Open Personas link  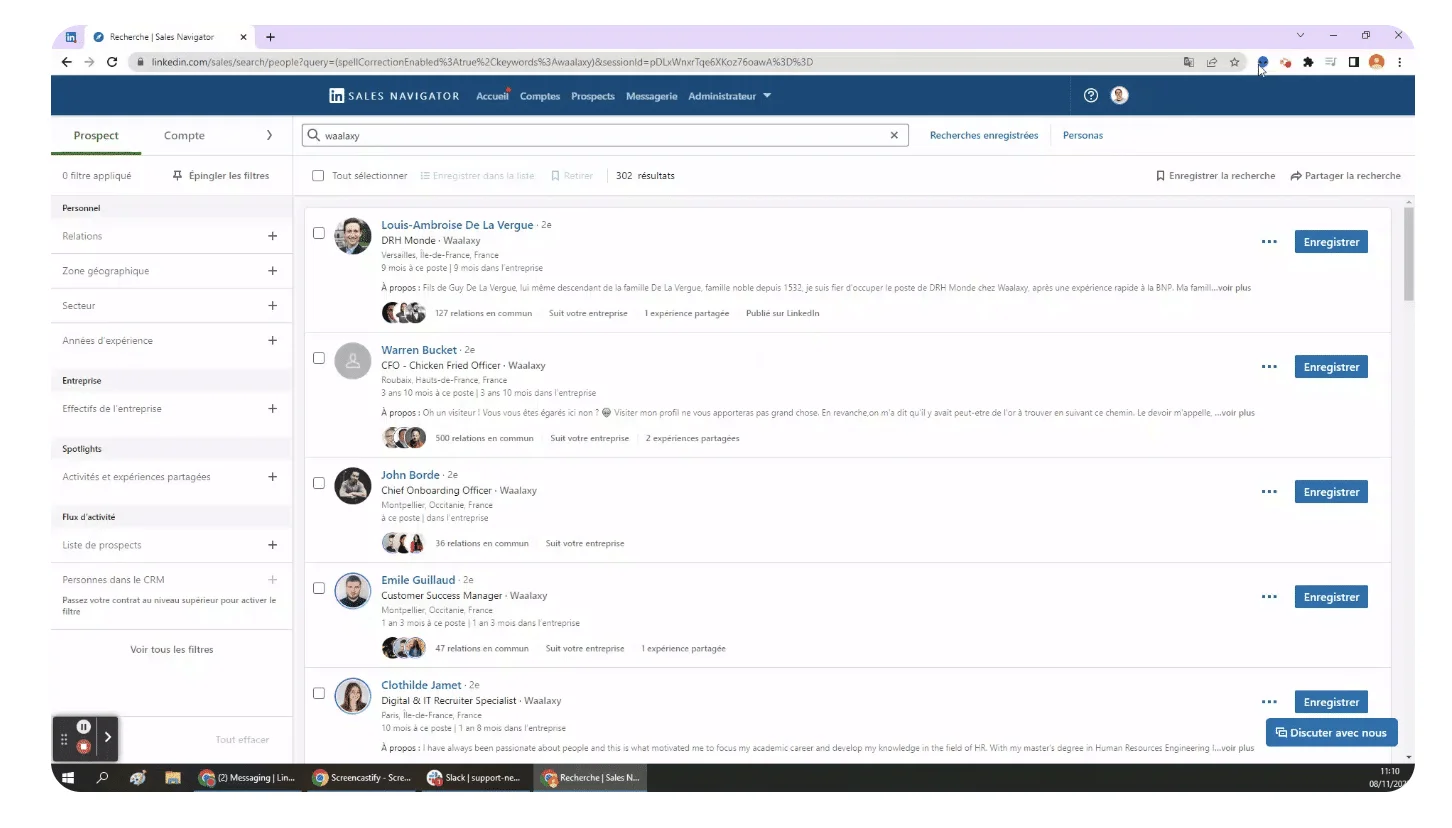pos(1083,135)
